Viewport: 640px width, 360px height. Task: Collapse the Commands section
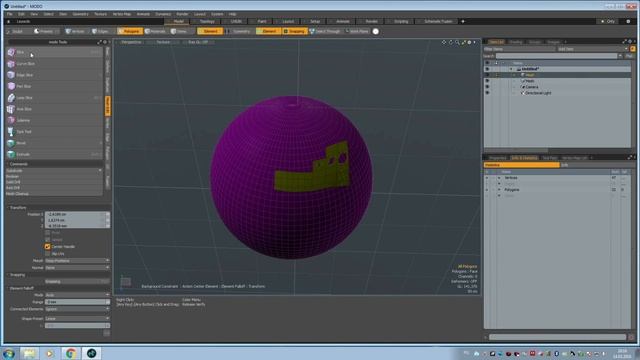(8, 164)
